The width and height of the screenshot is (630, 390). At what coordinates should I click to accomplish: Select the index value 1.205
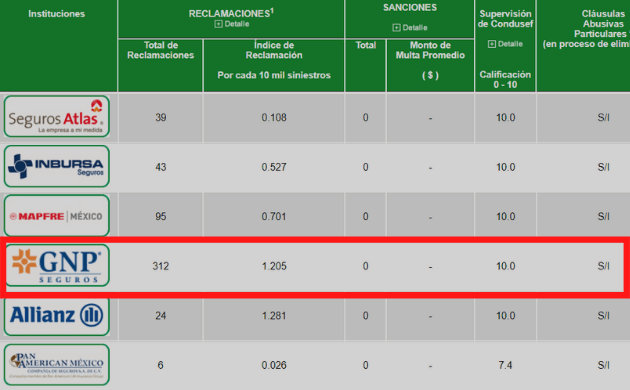[x=274, y=266]
